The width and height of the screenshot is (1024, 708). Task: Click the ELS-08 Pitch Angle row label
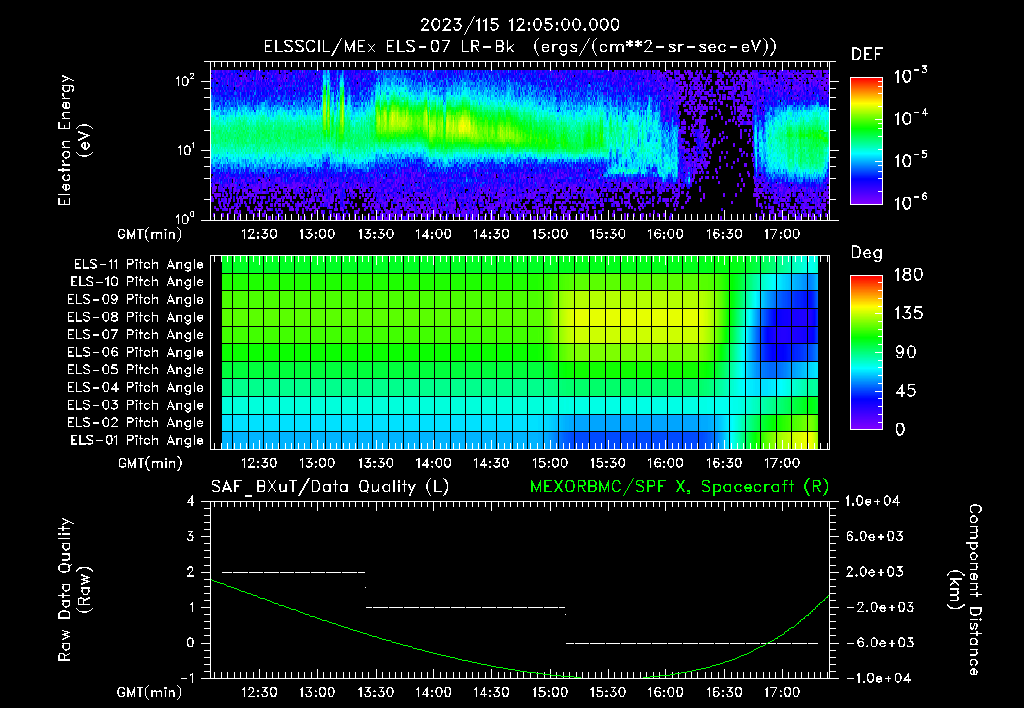click(136, 317)
